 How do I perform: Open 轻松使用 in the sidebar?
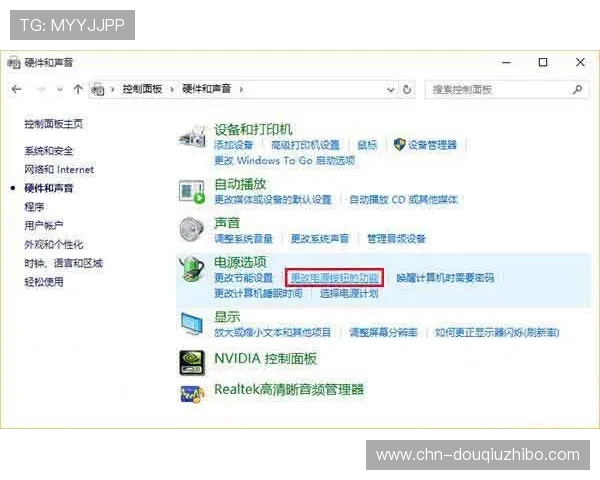click(x=44, y=282)
